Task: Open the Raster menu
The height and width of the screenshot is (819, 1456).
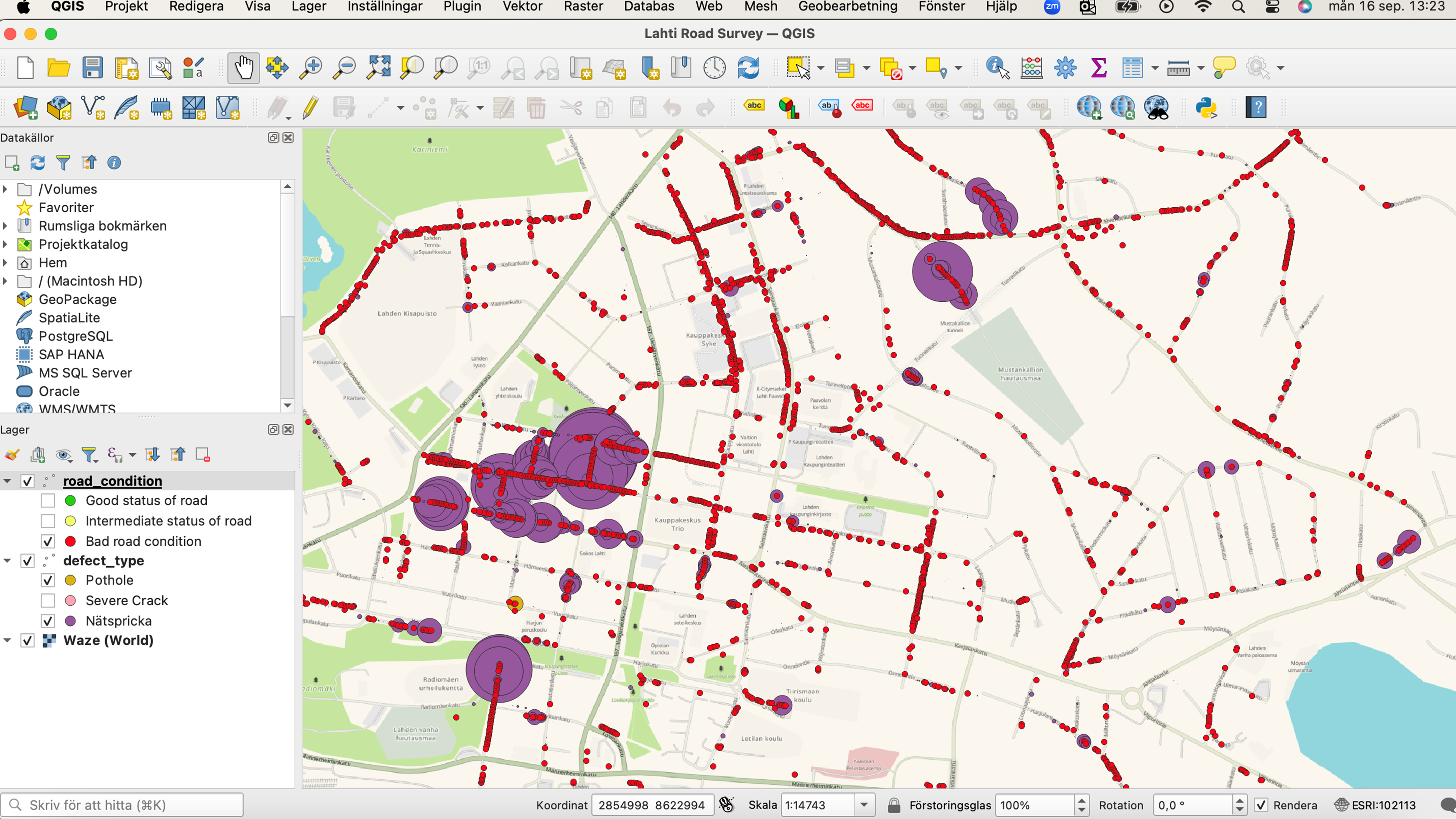Action: coord(583,7)
